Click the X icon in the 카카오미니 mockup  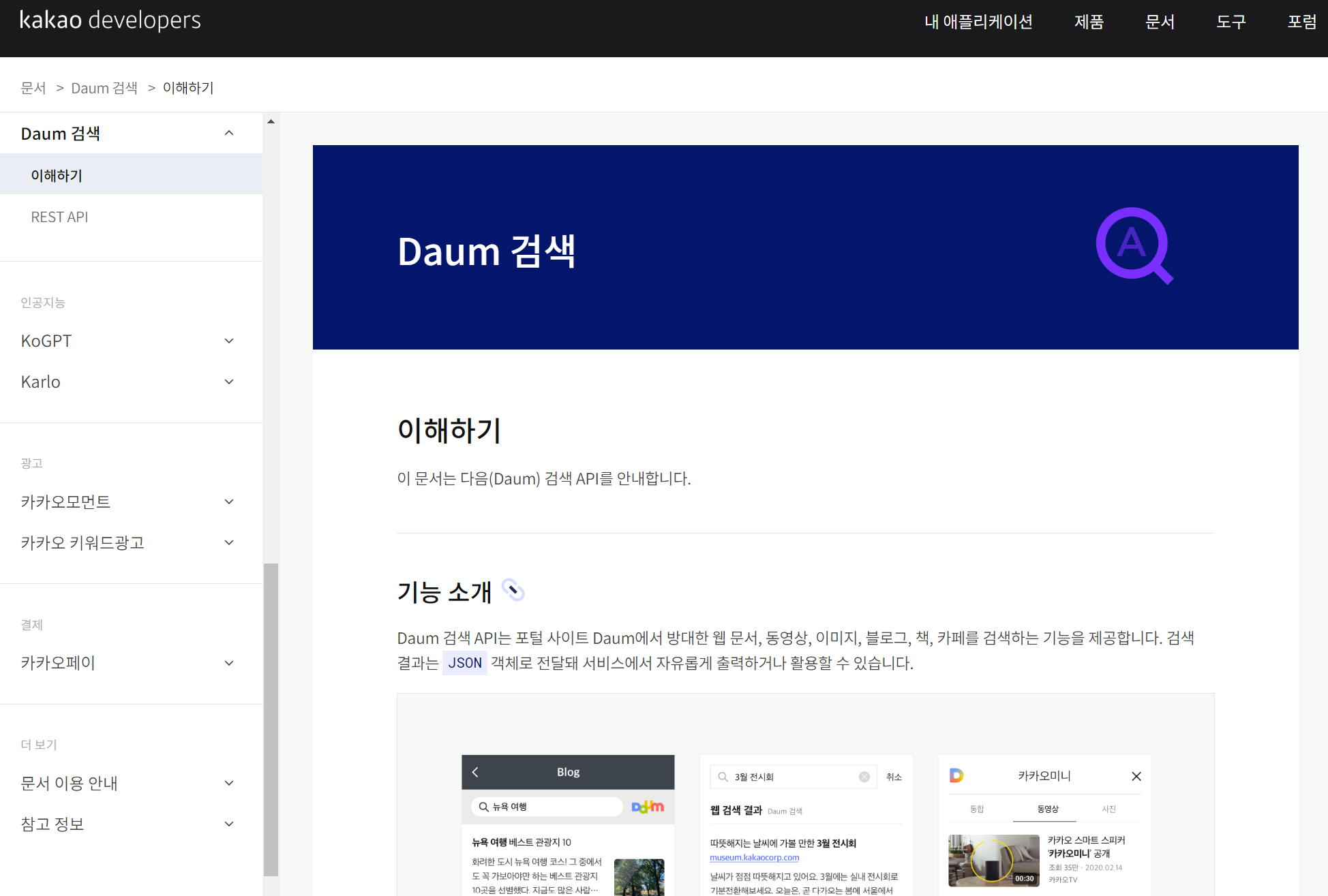tap(1136, 776)
